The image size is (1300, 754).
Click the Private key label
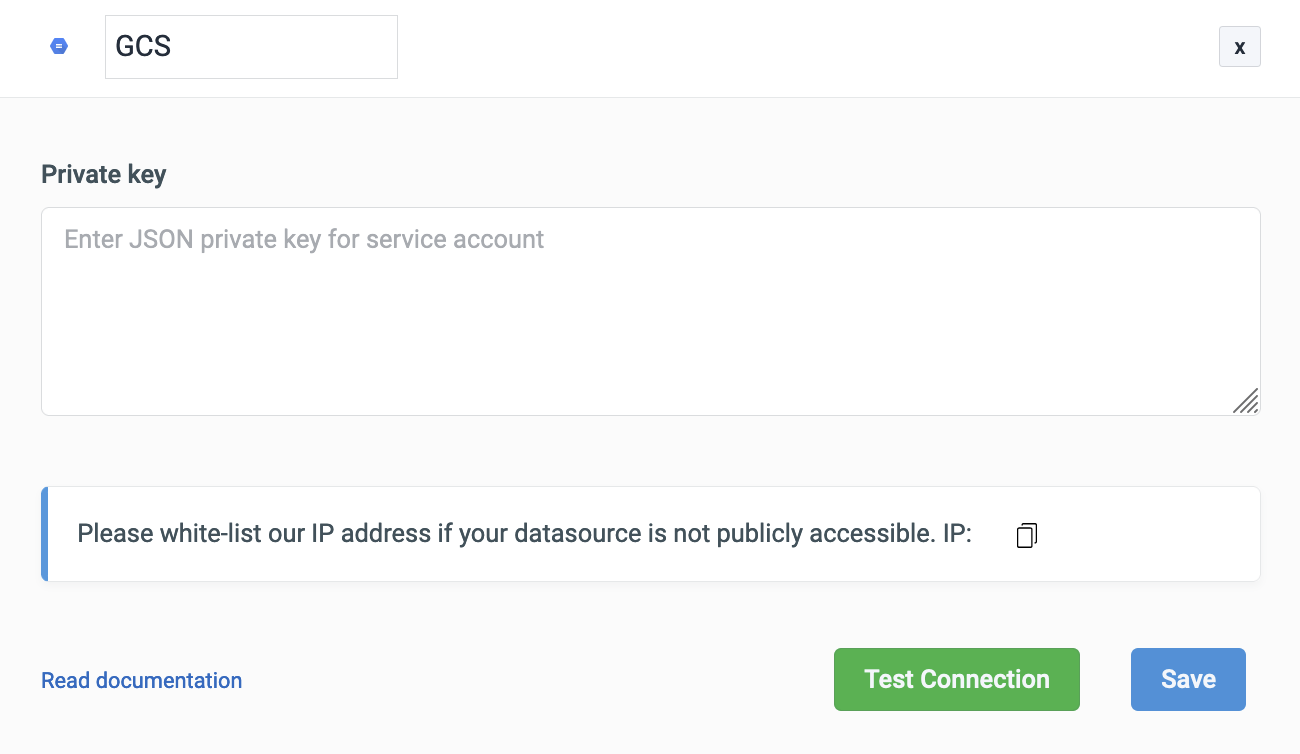tap(104, 174)
